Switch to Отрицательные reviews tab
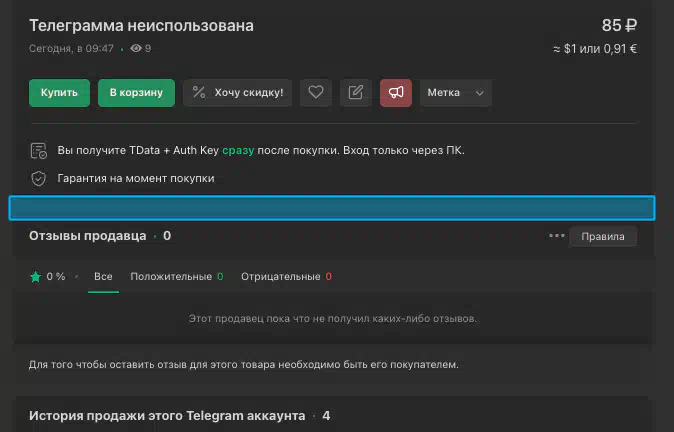 286,277
